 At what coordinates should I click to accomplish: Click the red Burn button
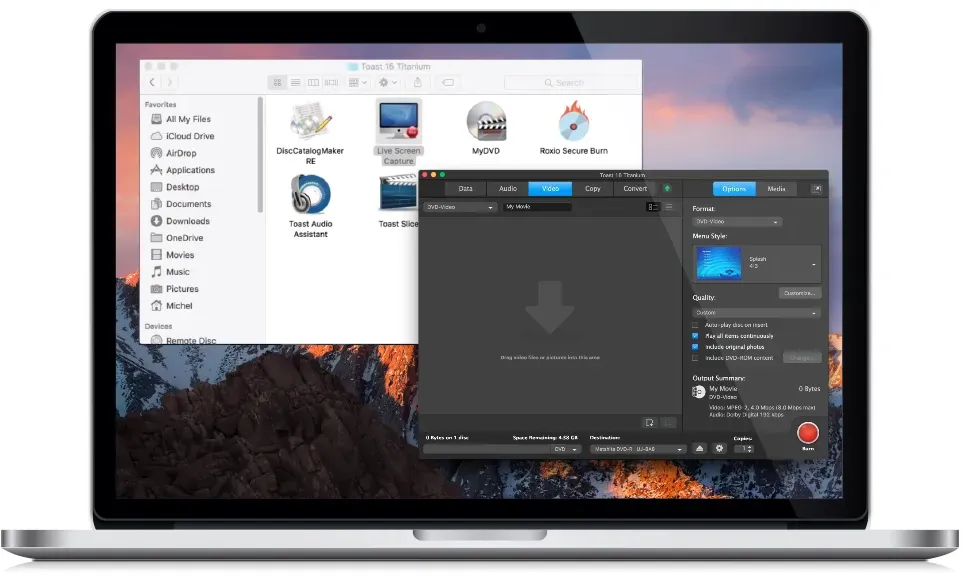point(808,433)
